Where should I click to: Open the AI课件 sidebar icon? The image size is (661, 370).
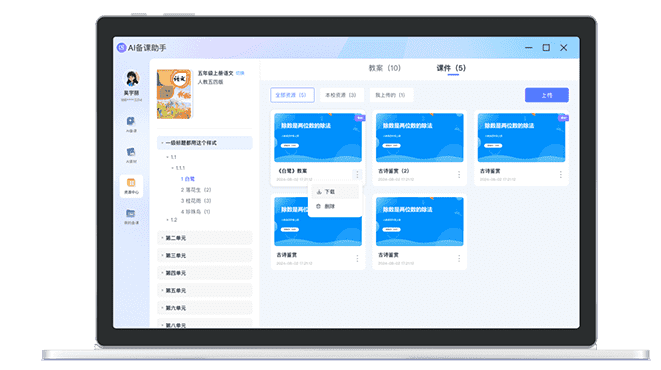click(x=131, y=155)
